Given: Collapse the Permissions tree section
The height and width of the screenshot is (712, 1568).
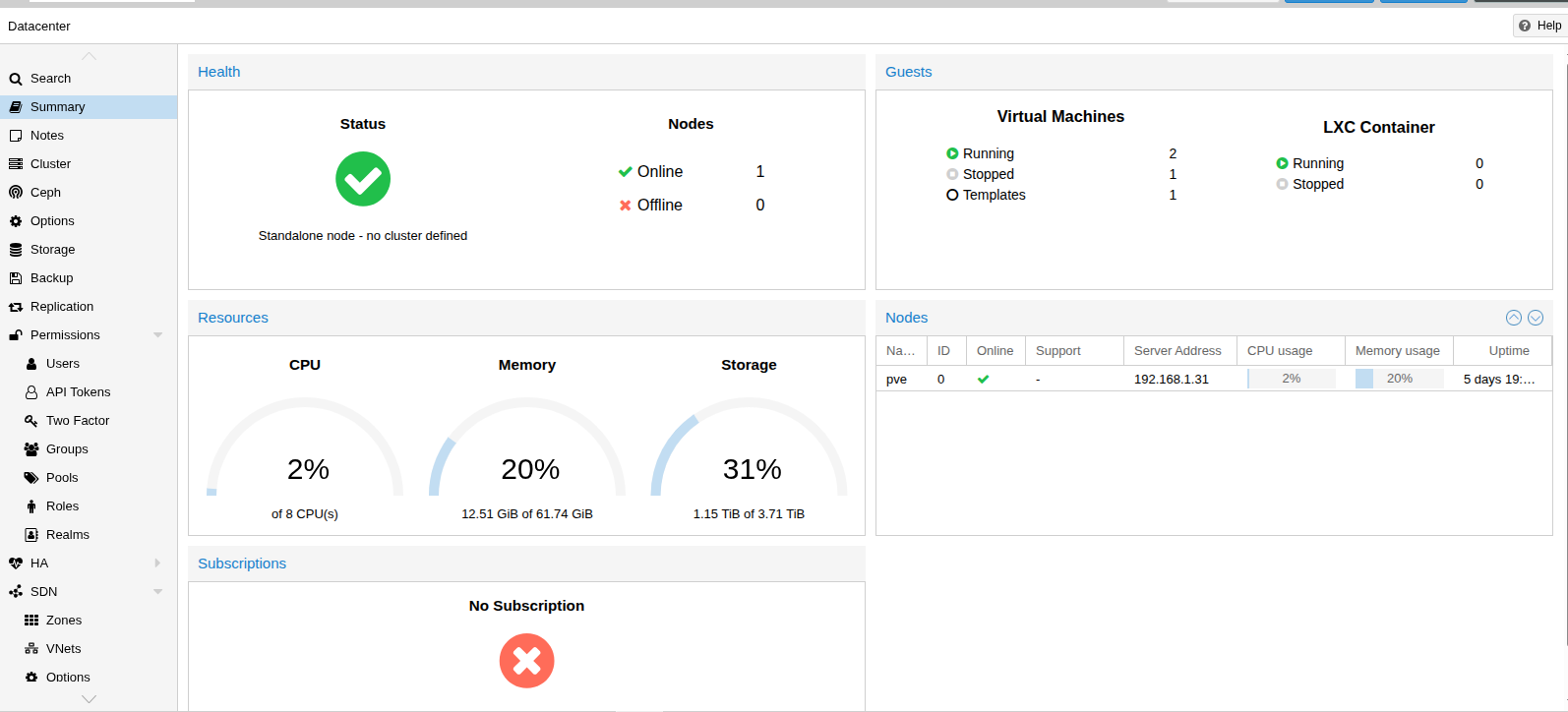Looking at the screenshot, I should 157,335.
